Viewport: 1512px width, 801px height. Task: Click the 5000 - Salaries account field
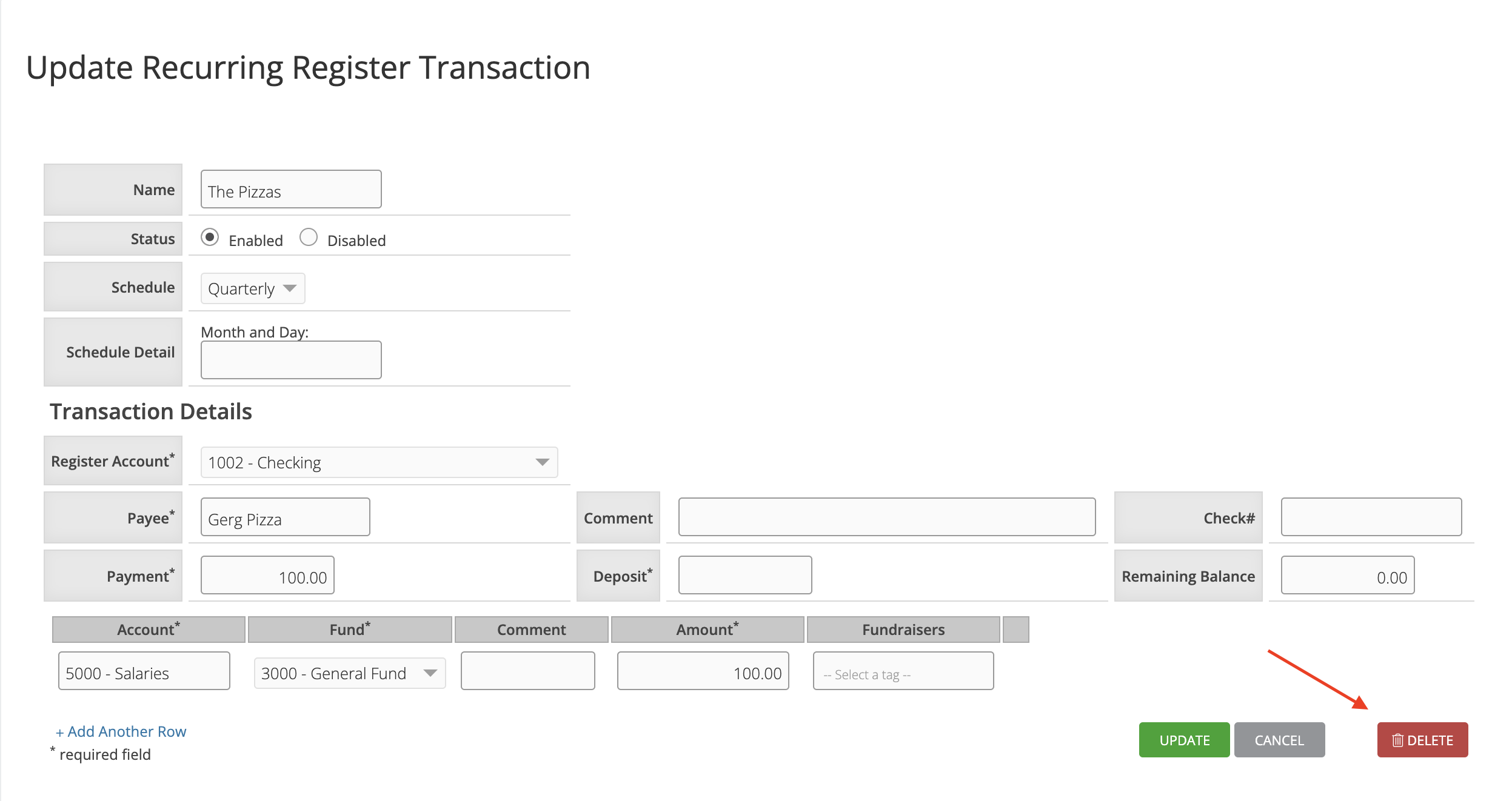(144, 671)
